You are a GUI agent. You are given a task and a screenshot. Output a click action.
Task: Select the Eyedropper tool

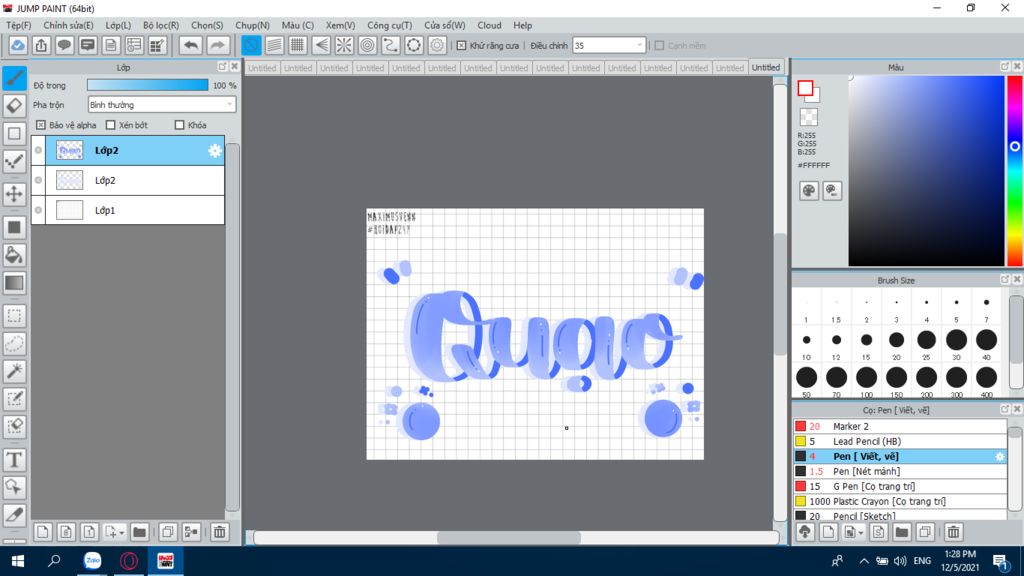[x=14, y=515]
